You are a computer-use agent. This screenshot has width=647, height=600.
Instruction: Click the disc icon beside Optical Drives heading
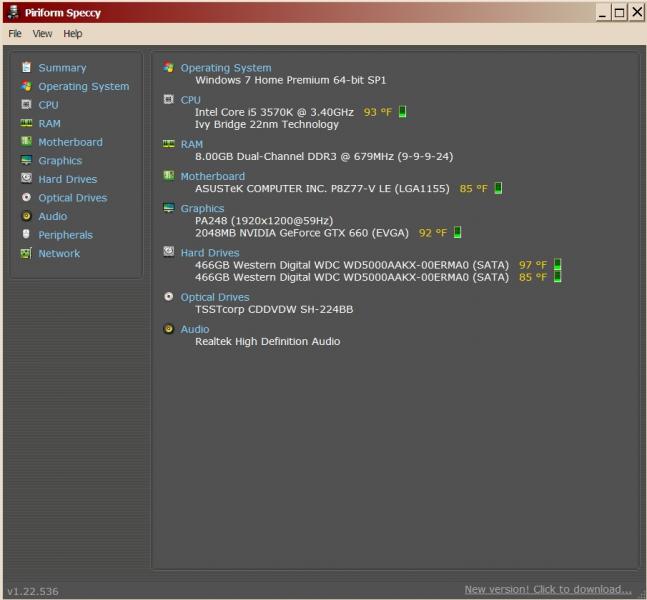point(169,296)
